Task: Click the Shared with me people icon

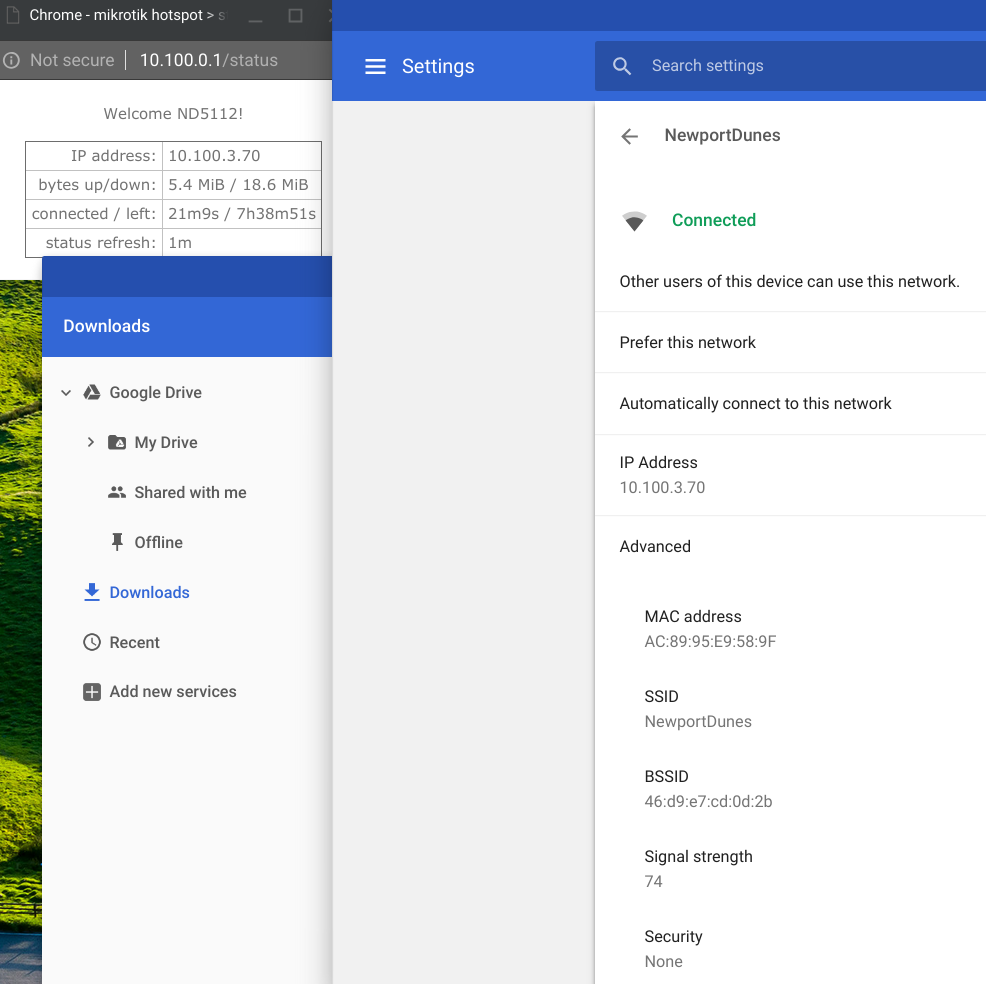Action: pyautogui.click(x=117, y=492)
